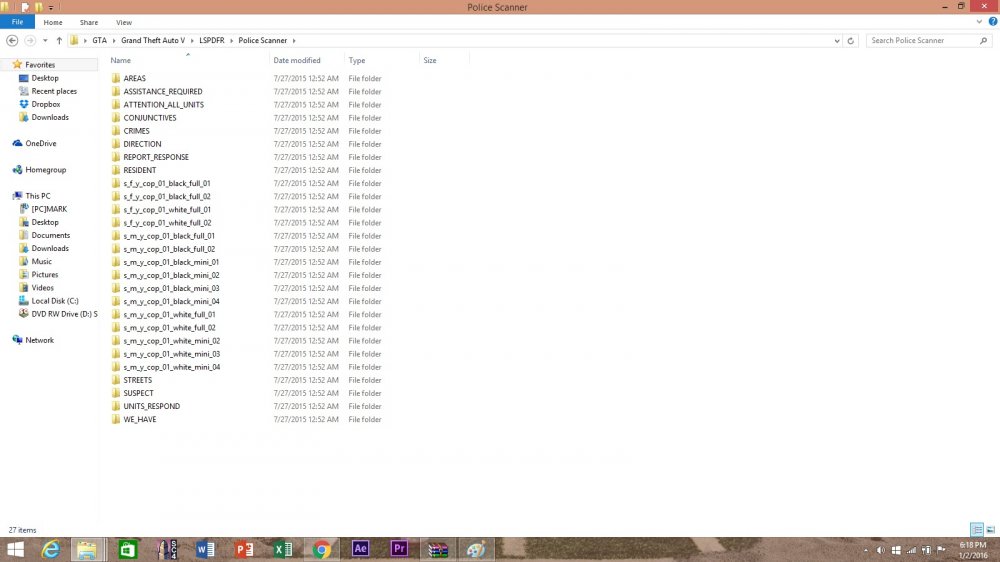This screenshot has height=562, width=1000.
Task: Expand the ribbon with the chevron
Action: click(x=979, y=22)
